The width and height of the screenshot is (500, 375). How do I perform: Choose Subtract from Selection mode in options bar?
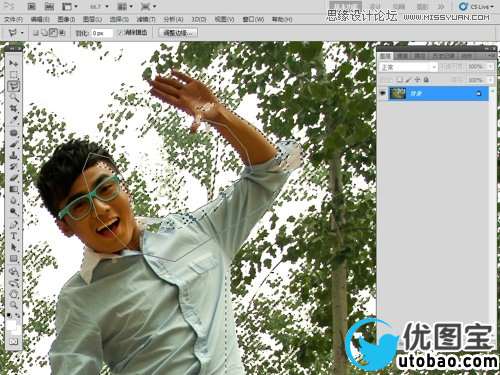[x=53, y=33]
